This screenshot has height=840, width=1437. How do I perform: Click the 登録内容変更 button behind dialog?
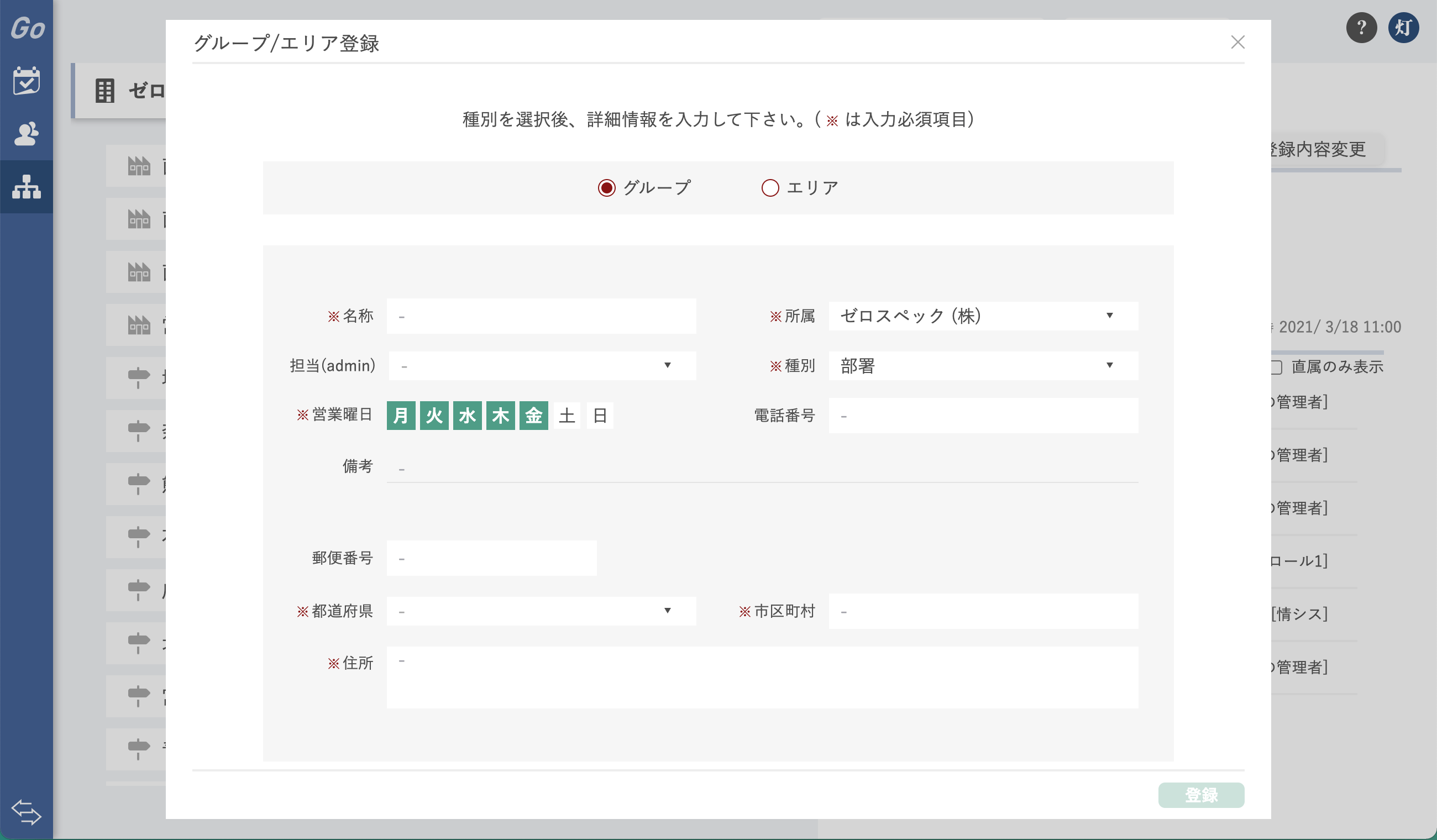(1328, 149)
